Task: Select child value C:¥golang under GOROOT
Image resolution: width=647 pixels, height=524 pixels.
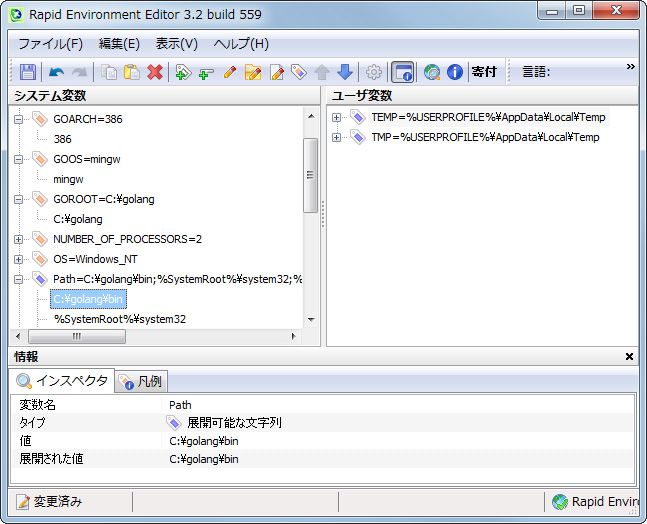Action: click(78, 219)
